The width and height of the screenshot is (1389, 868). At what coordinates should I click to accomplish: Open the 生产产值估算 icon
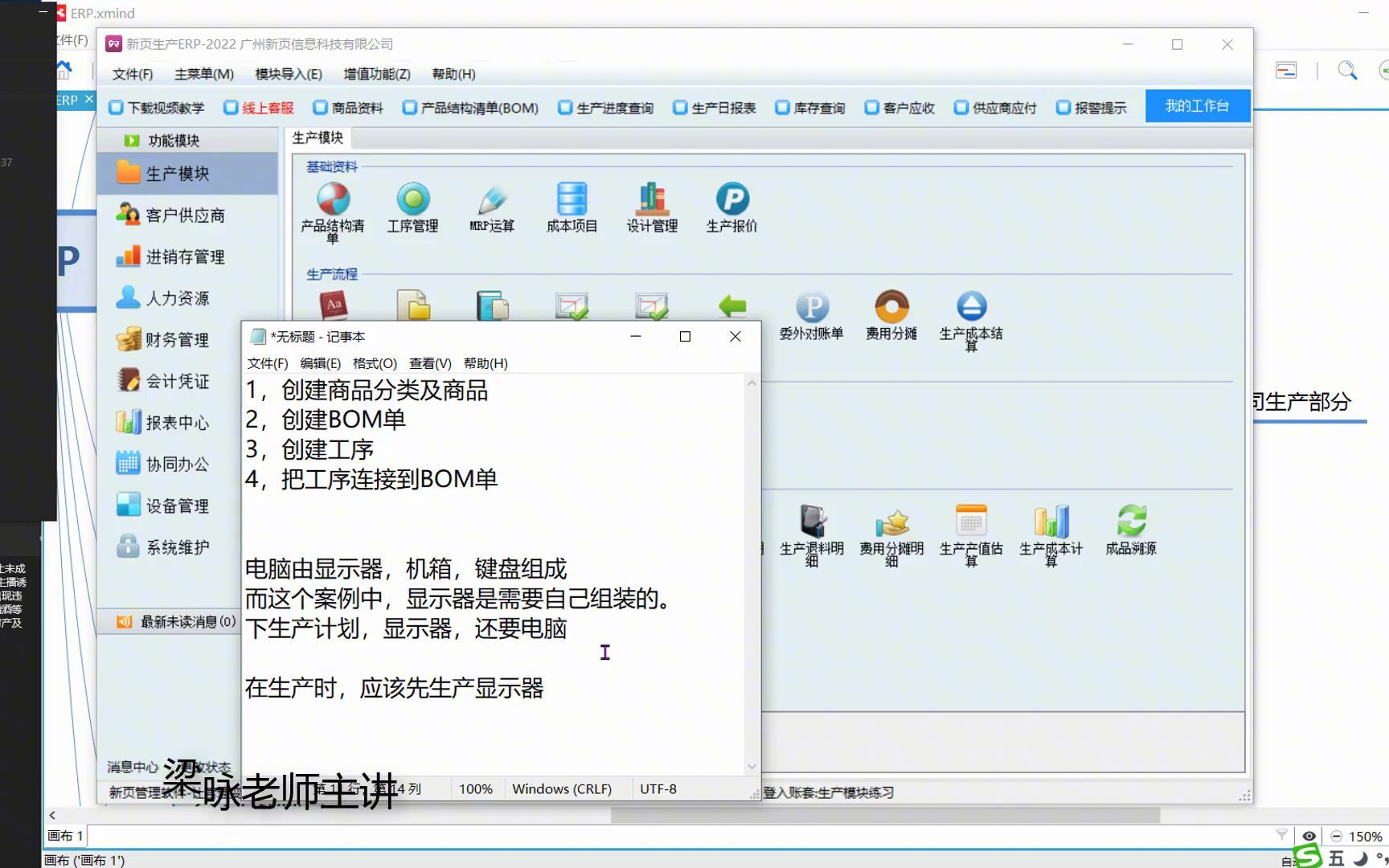tap(971, 536)
